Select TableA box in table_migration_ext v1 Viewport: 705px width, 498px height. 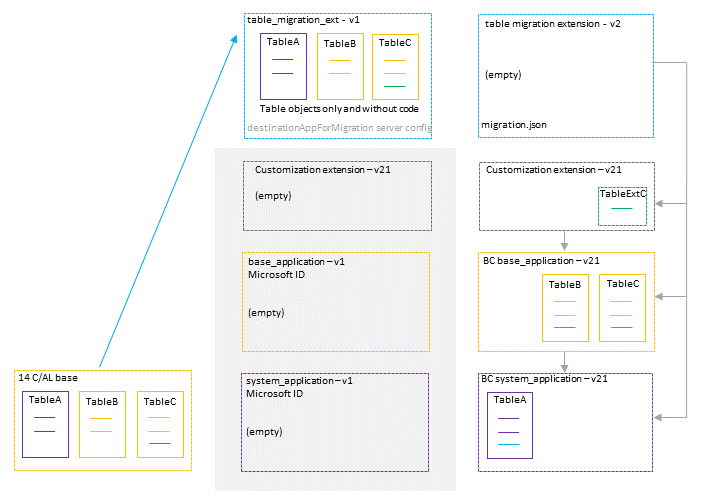(x=283, y=67)
